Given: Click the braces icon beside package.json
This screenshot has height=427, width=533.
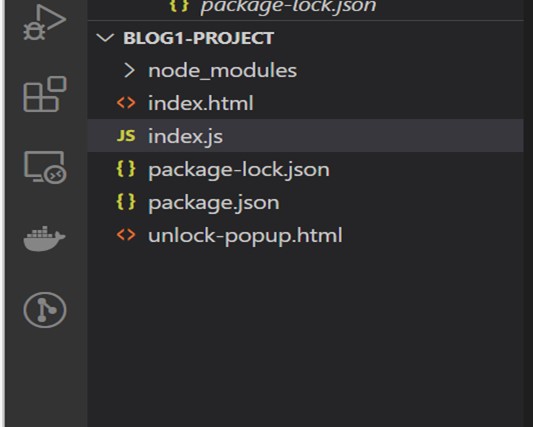Looking at the screenshot, I should [x=126, y=202].
